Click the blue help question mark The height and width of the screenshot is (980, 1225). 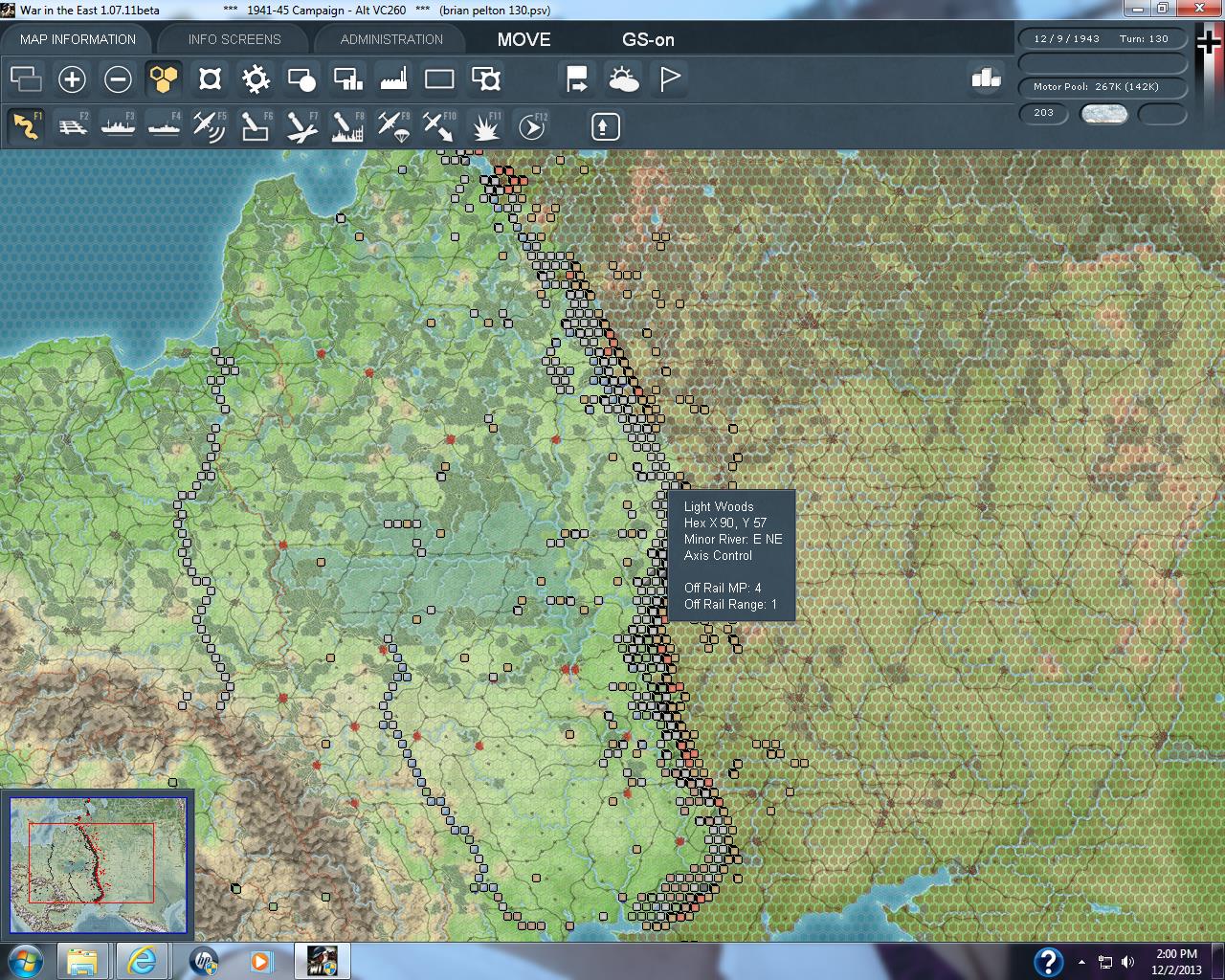point(1048,961)
